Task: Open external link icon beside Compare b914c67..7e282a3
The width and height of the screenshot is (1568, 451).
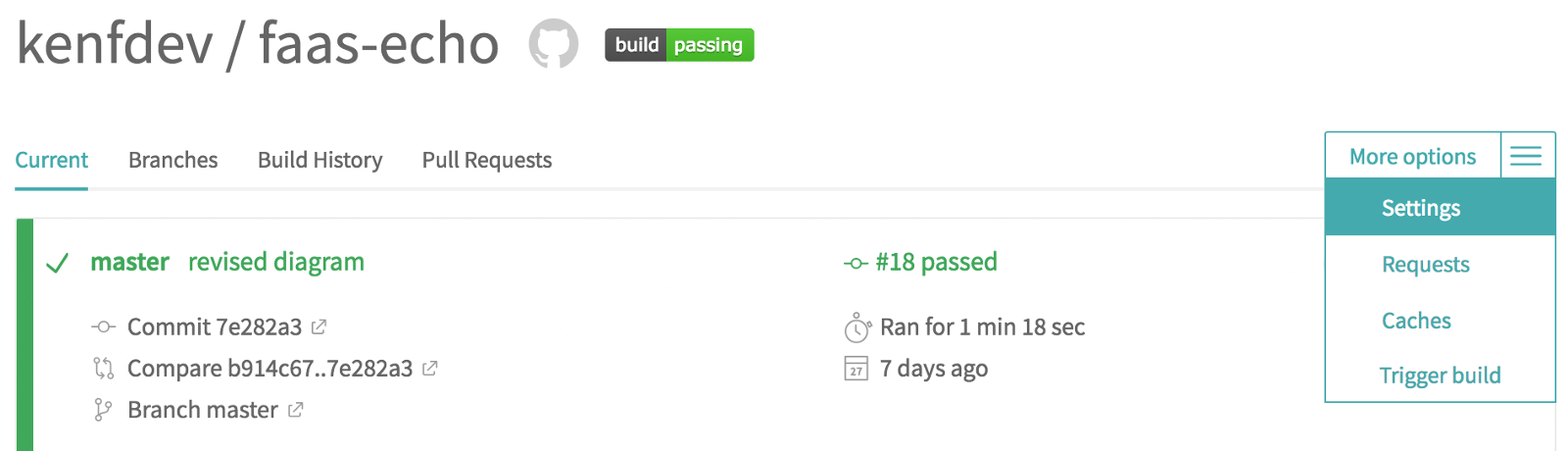Action: [x=429, y=369]
